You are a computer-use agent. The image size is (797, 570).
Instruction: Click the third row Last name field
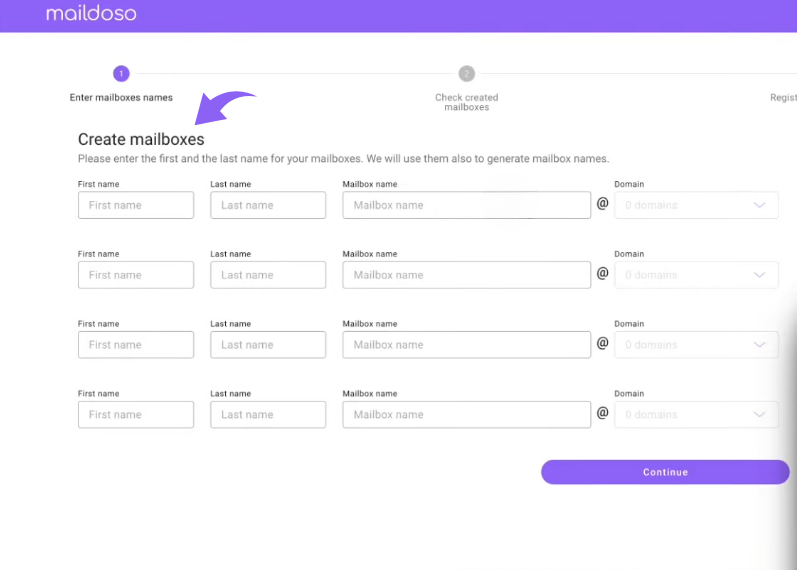click(x=268, y=345)
